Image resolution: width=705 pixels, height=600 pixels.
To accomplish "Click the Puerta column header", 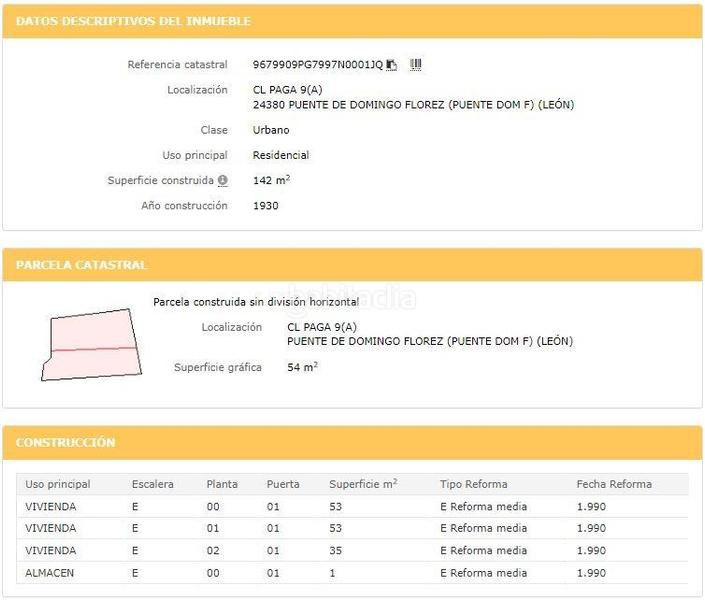I will coord(283,484).
